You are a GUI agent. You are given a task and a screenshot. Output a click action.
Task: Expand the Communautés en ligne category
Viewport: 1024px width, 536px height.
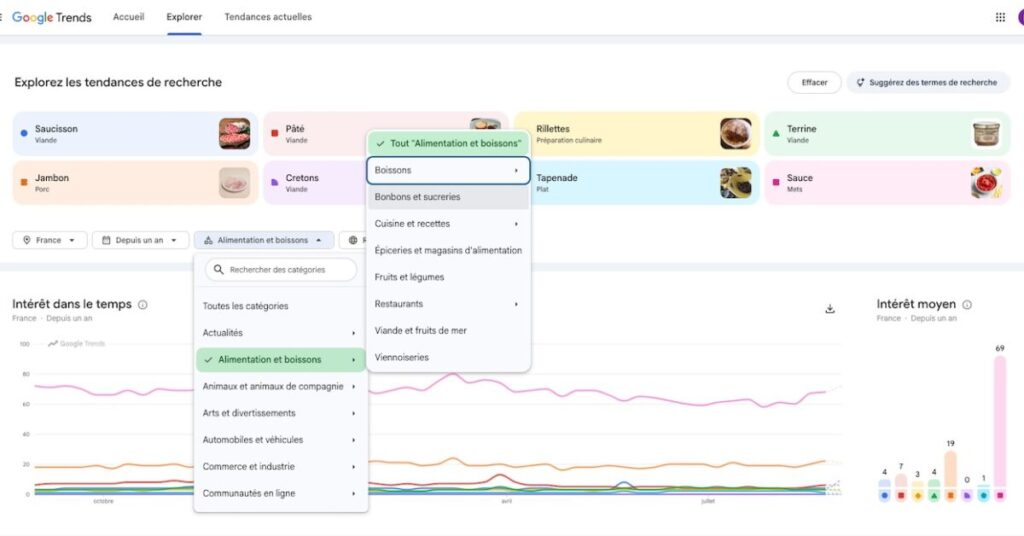[x=281, y=494]
